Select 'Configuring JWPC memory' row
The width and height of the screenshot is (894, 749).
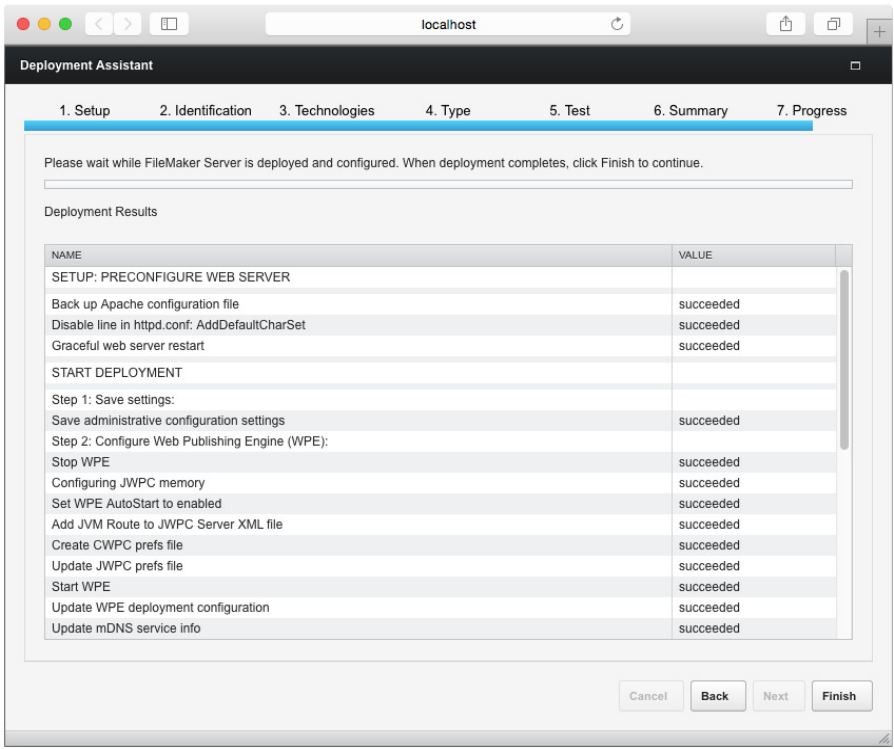tap(440, 483)
